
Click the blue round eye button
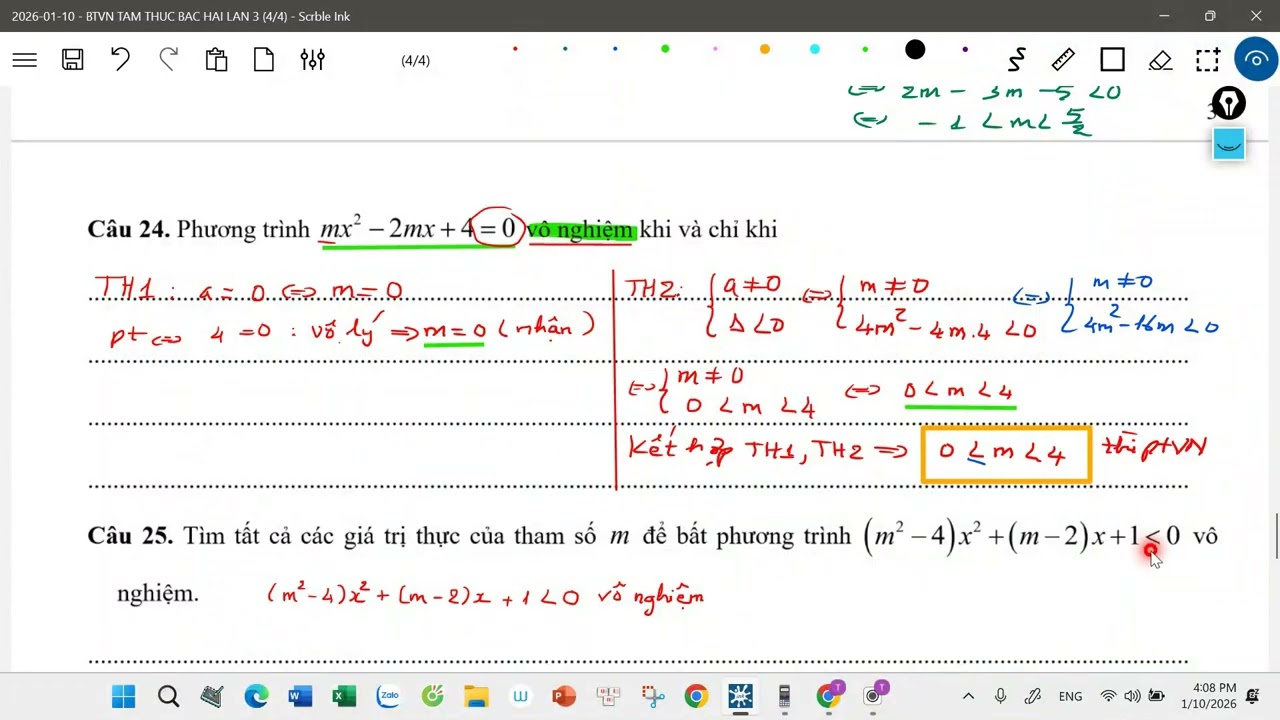(x=1256, y=60)
